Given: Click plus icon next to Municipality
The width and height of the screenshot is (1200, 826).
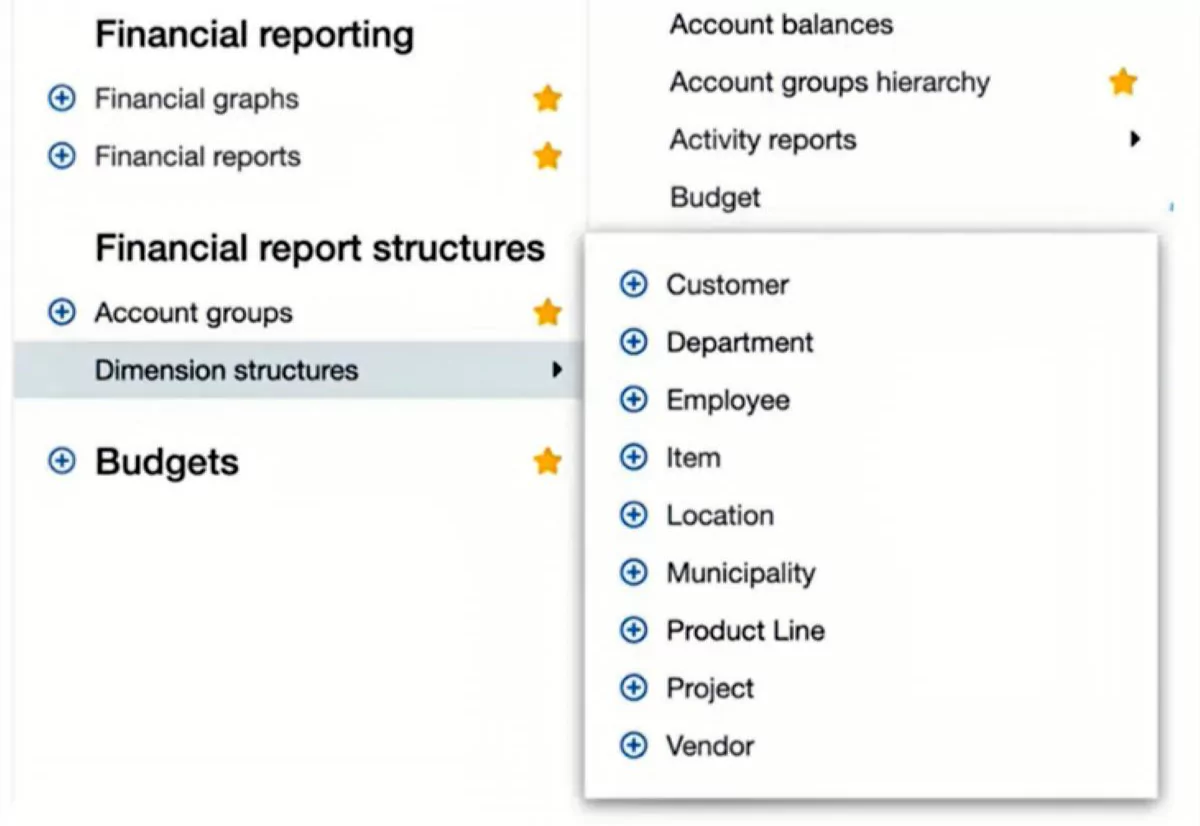Looking at the screenshot, I should point(633,573).
